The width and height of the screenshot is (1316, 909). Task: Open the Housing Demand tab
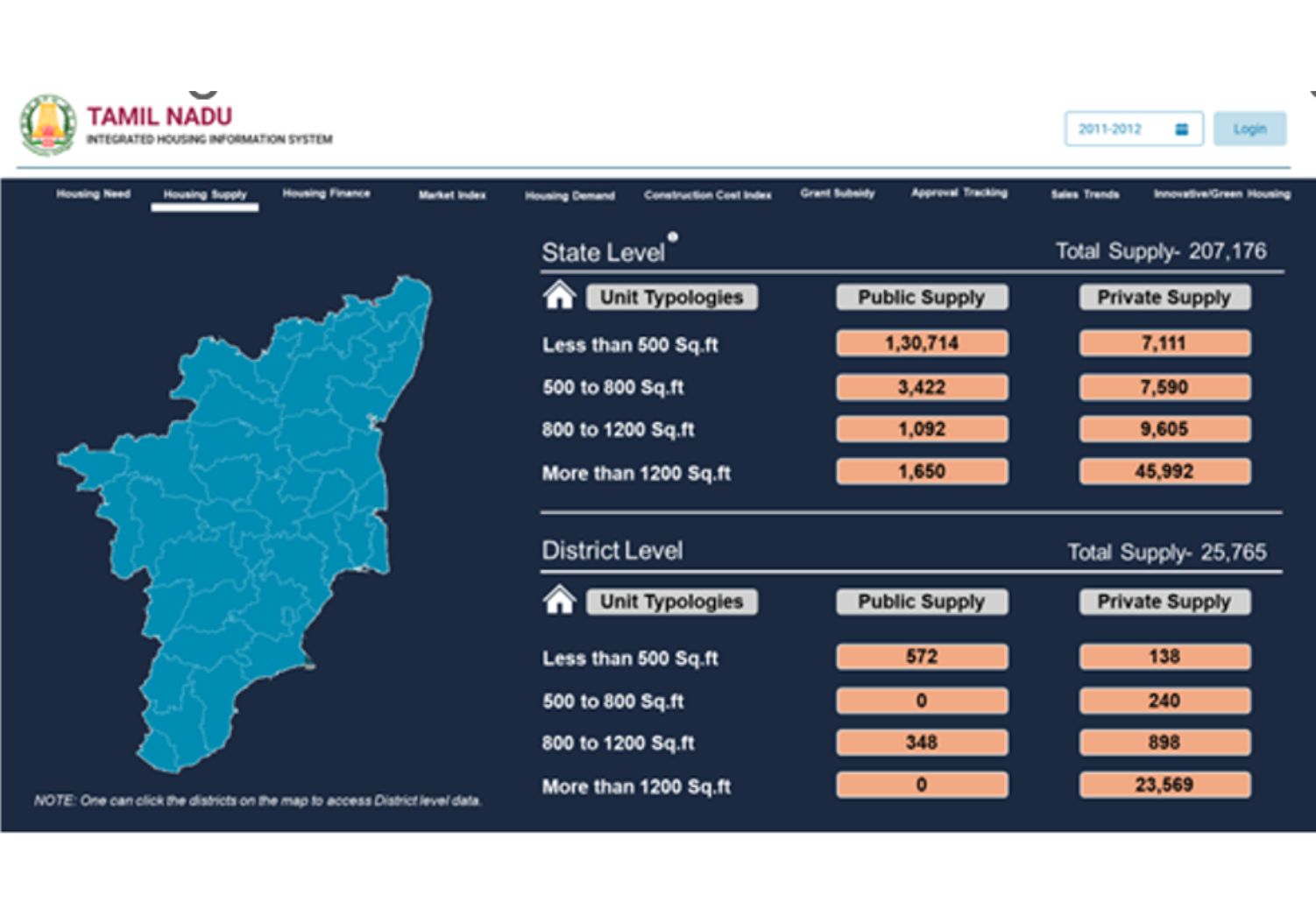click(x=570, y=195)
